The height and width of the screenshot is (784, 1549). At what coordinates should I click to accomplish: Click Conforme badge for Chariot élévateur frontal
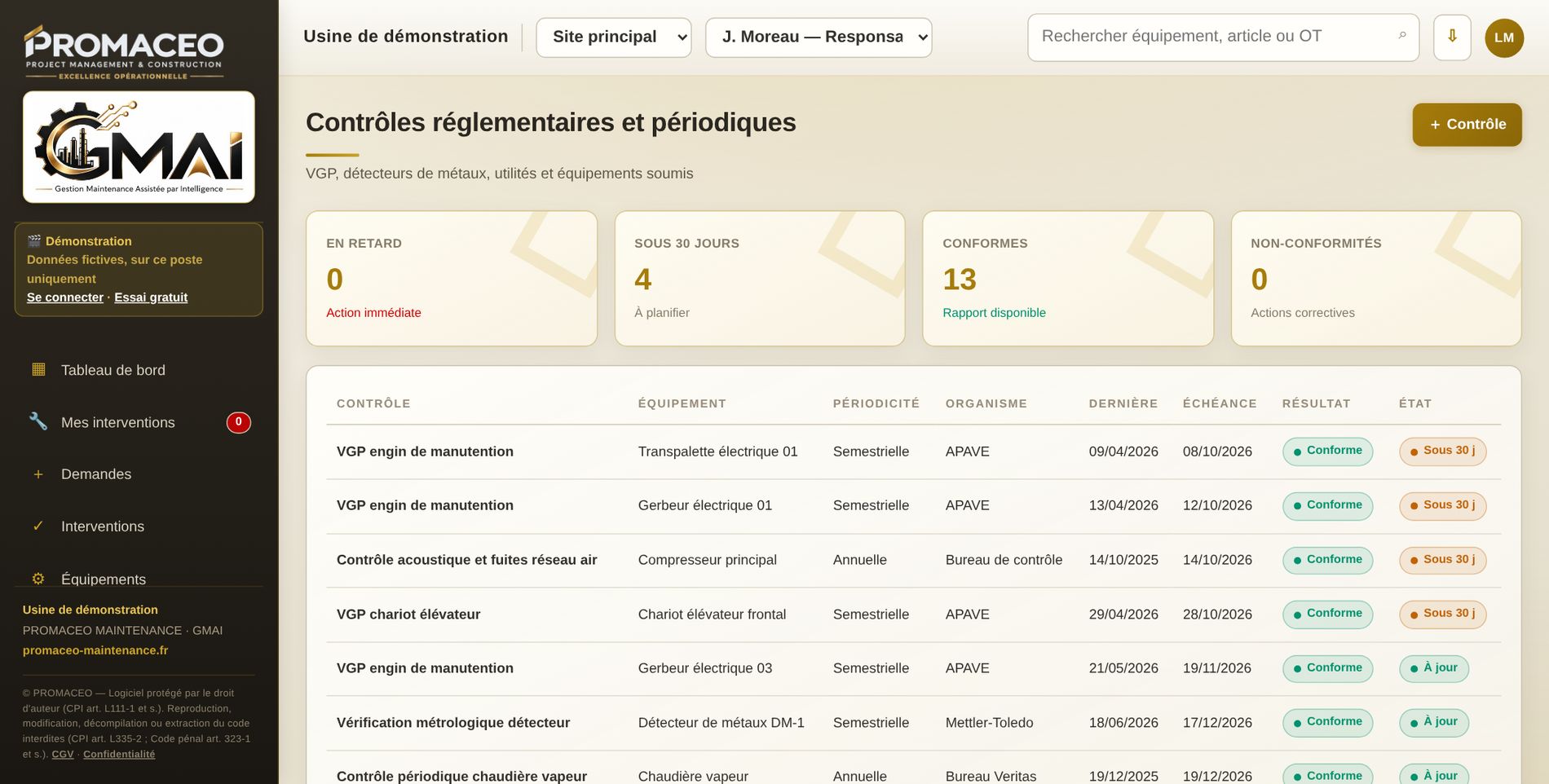click(x=1327, y=614)
